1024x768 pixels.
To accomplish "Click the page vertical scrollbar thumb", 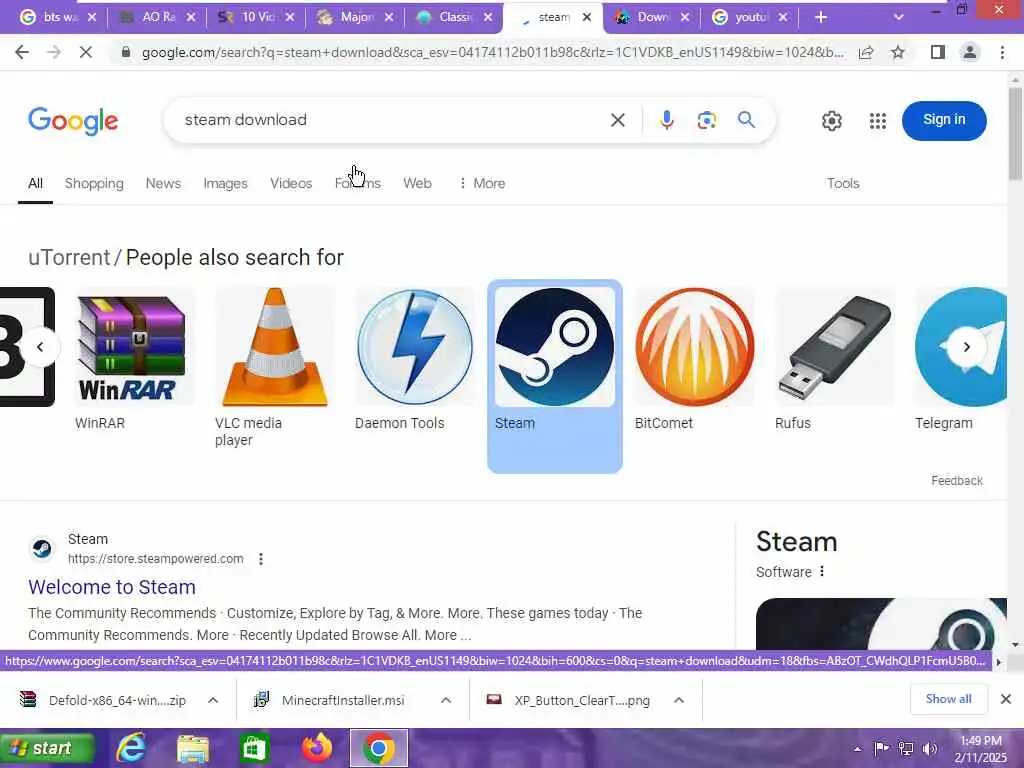I will 1015,134.
